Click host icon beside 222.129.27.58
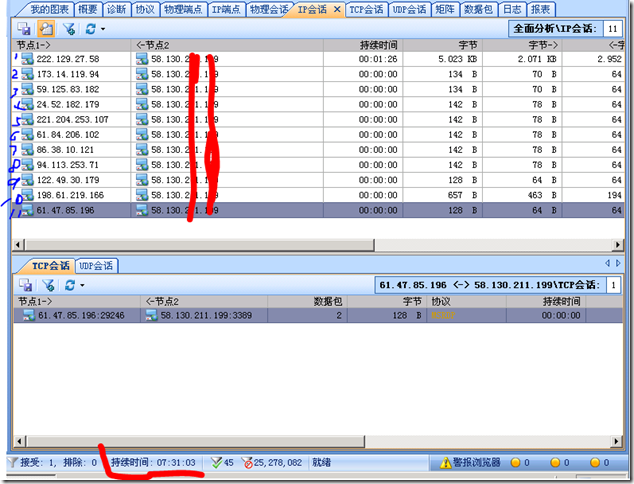634x484 pixels. 27,59
